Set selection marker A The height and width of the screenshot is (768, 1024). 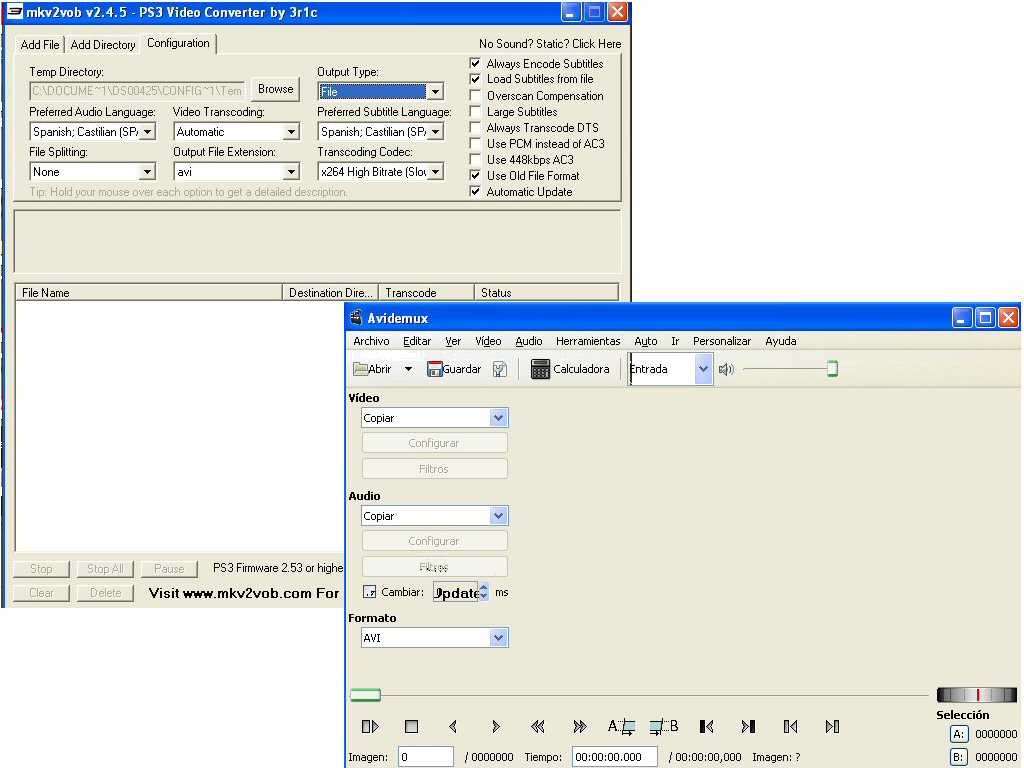[621, 726]
